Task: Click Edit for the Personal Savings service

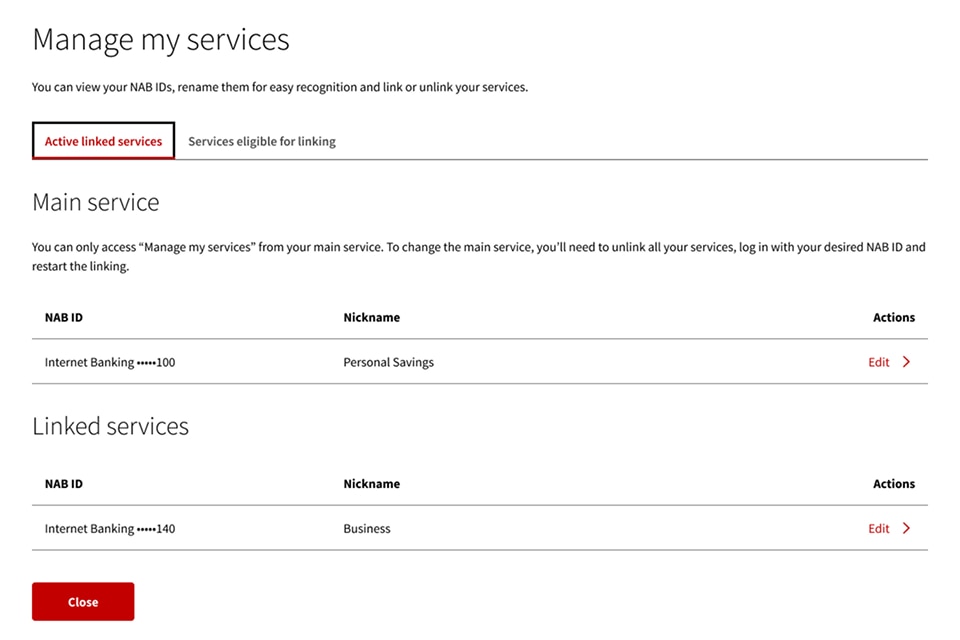Action: (878, 362)
